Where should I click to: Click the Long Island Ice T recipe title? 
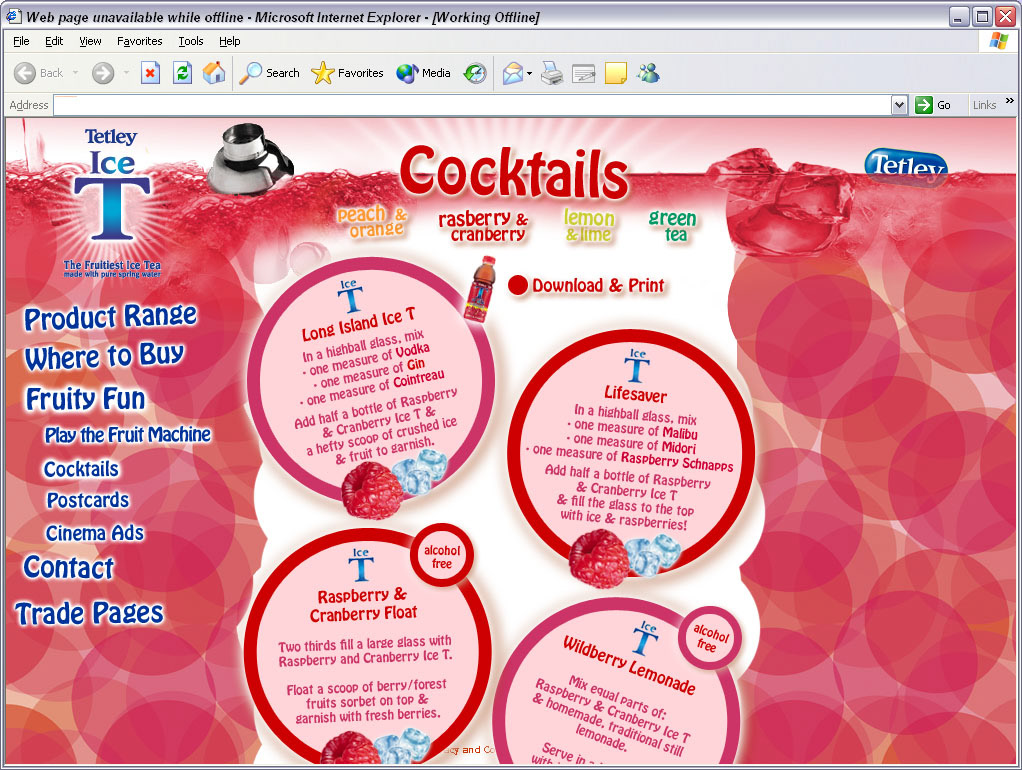pyautogui.click(x=358, y=324)
